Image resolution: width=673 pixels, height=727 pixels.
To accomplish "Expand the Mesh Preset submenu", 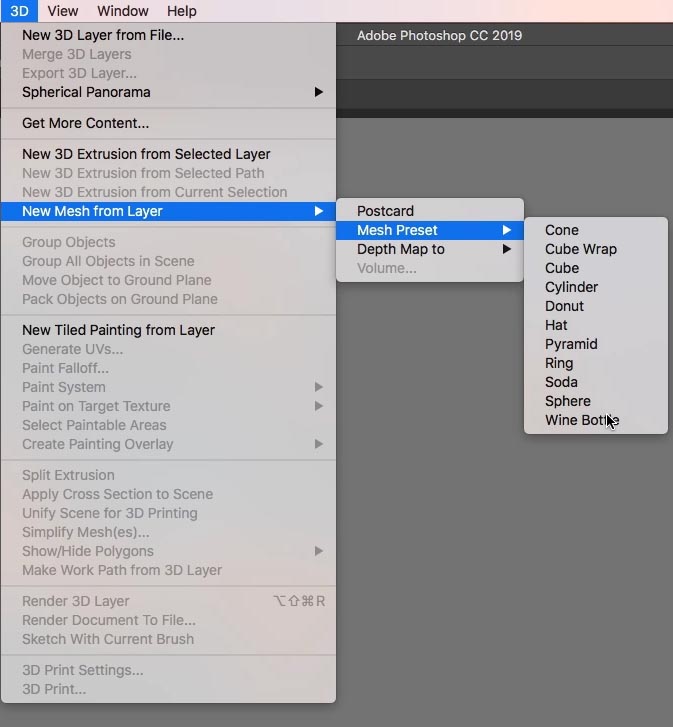I will 430,230.
